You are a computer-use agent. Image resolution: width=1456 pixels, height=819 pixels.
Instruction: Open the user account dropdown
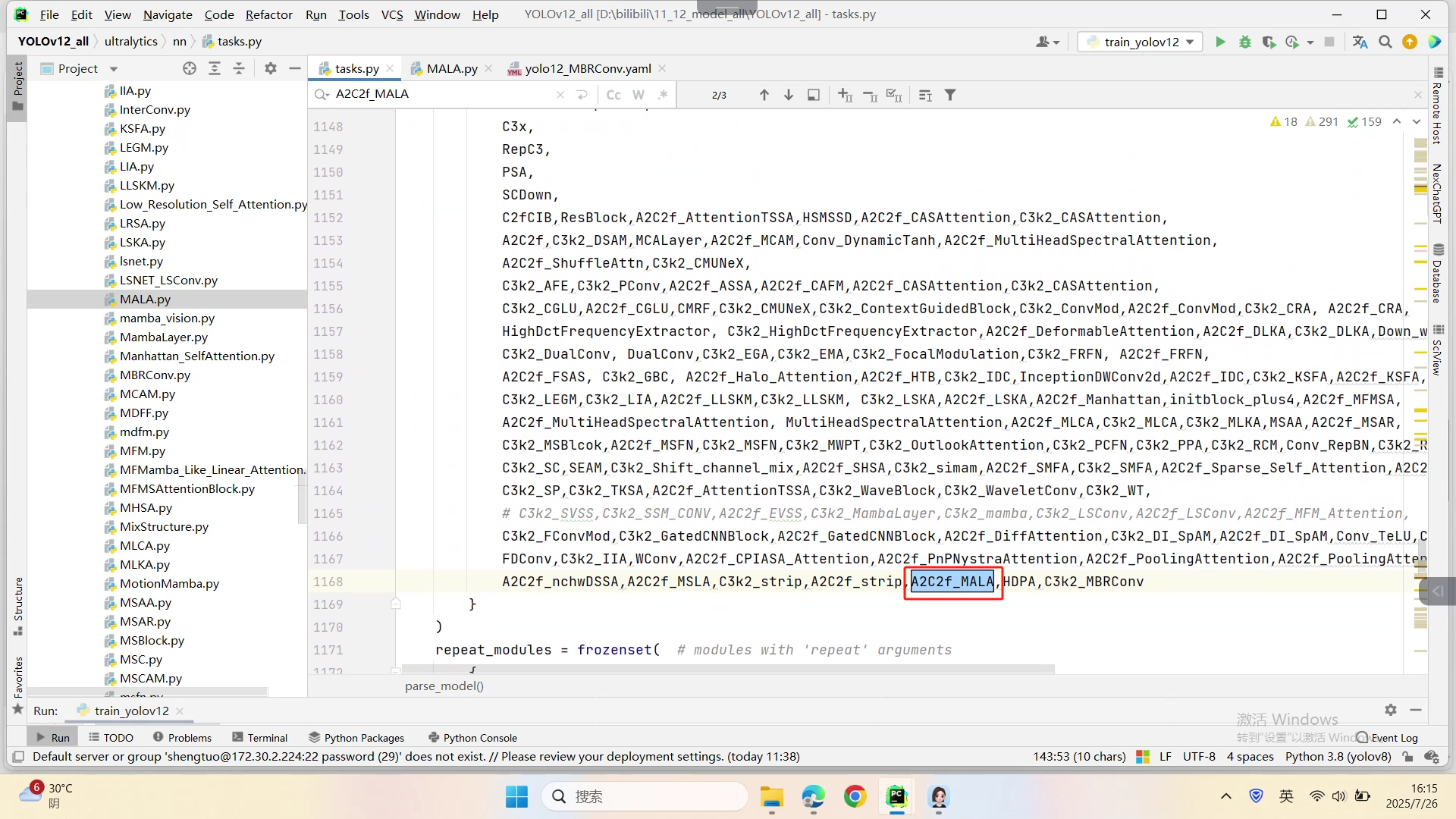coord(1047,42)
